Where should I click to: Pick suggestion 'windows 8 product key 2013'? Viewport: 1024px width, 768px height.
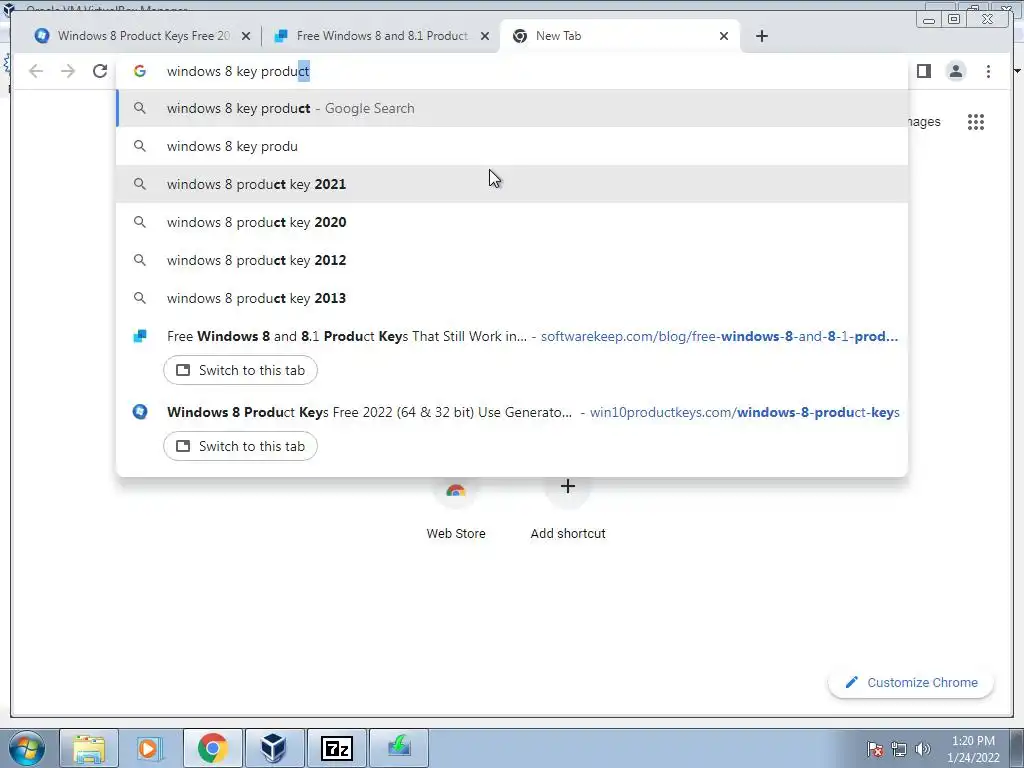pos(512,298)
